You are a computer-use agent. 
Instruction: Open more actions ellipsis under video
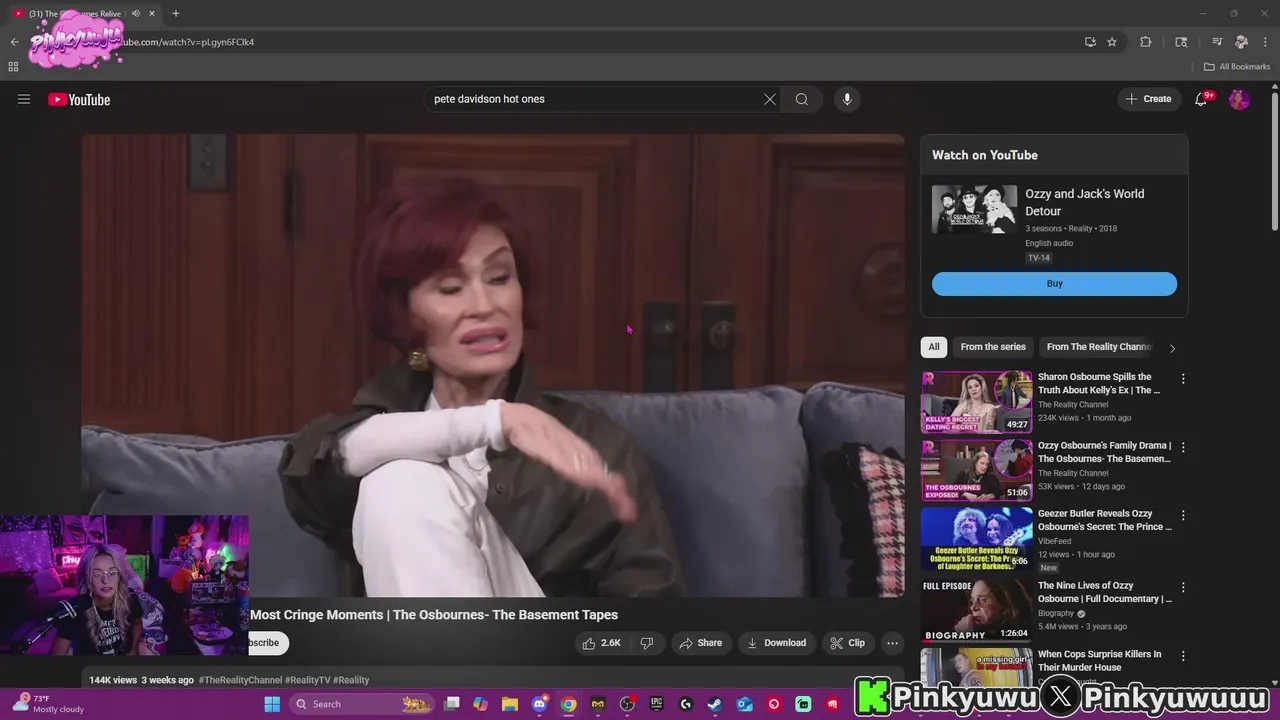892,643
